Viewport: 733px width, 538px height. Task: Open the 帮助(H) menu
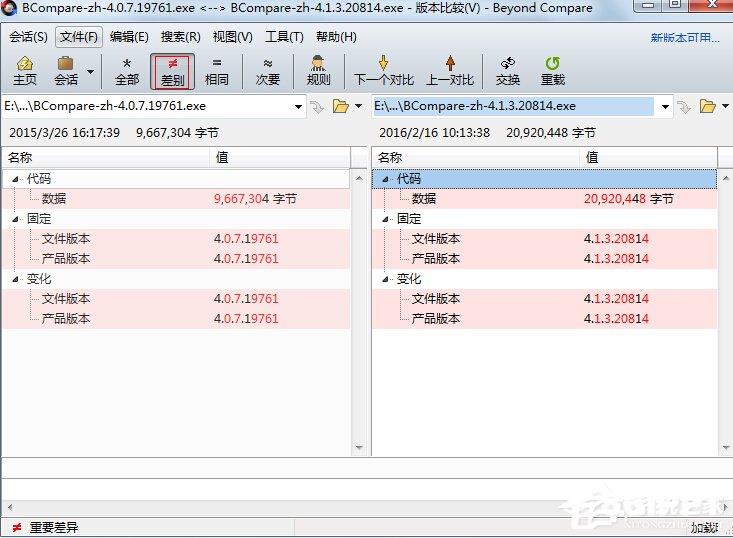[x=336, y=37]
